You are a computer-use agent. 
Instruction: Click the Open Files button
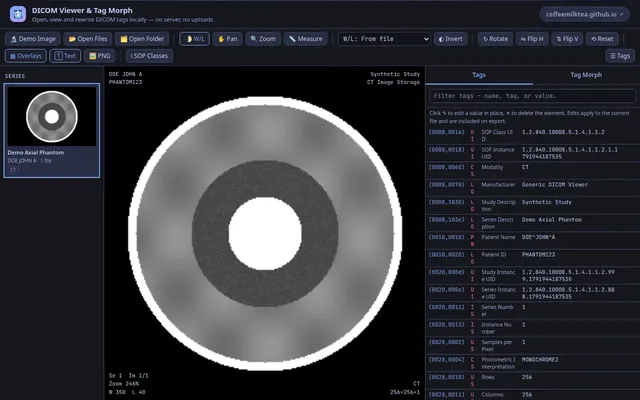click(x=88, y=39)
